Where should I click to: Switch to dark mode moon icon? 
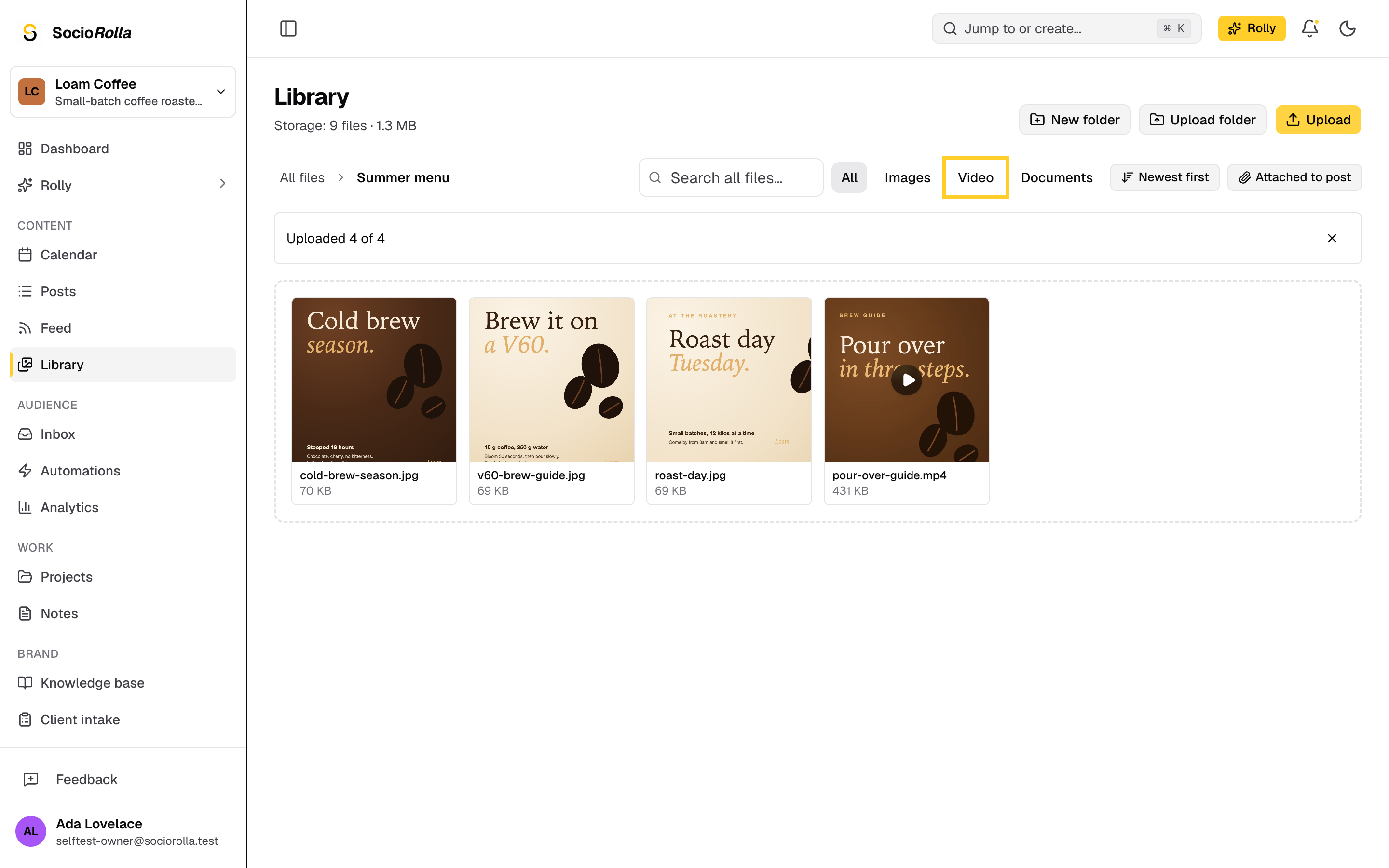1347,28
